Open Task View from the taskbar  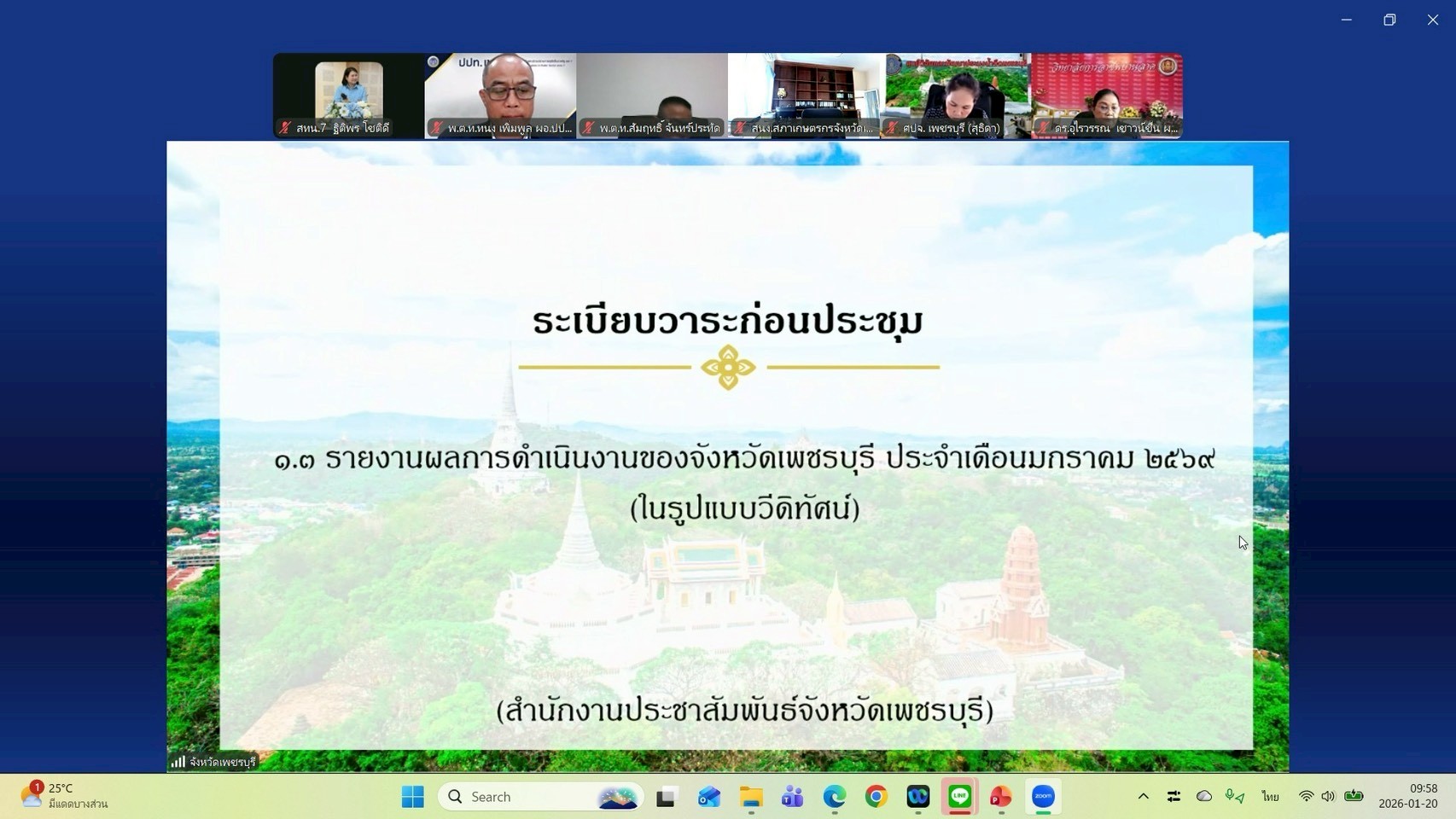[666, 797]
